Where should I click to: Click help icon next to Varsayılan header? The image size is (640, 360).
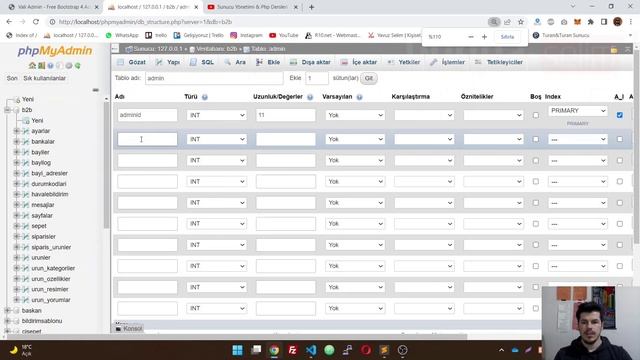pyautogui.click(x=359, y=97)
